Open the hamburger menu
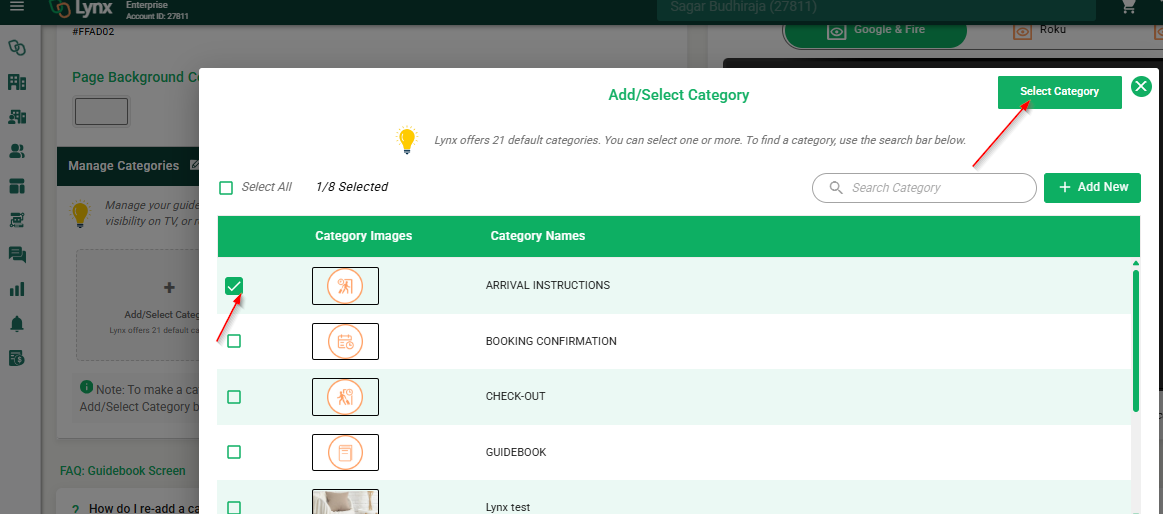Image resolution: width=1163 pixels, height=514 pixels. click(16, 6)
